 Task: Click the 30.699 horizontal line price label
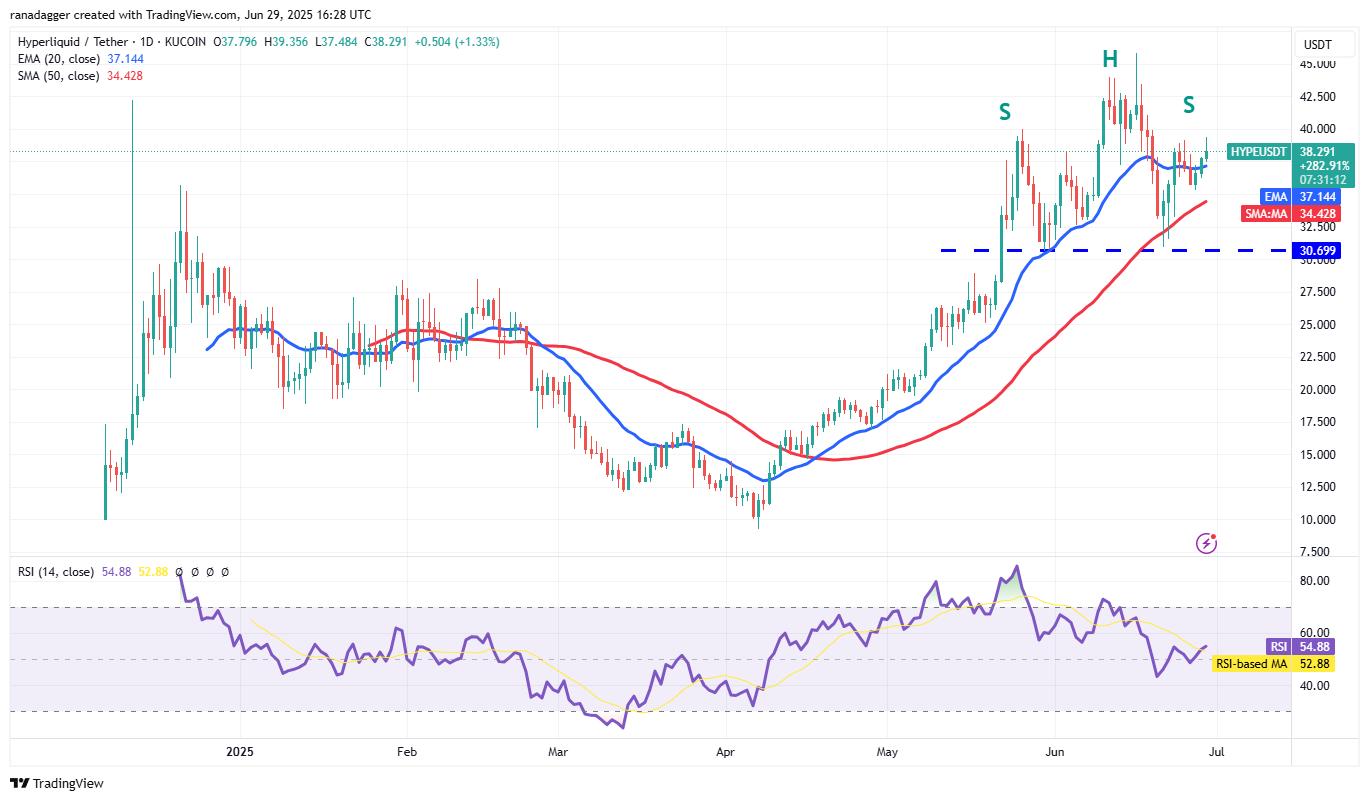1318,250
